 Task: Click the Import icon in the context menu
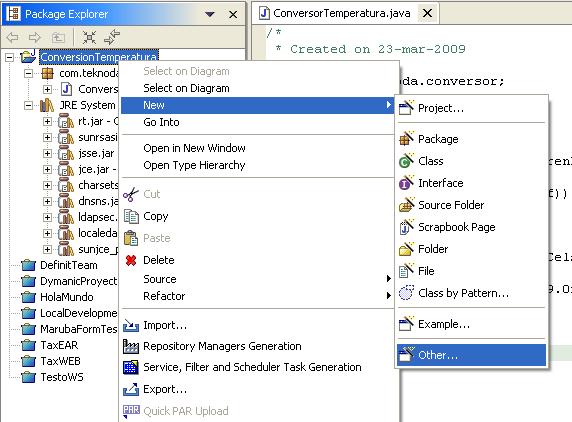(131, 325)
